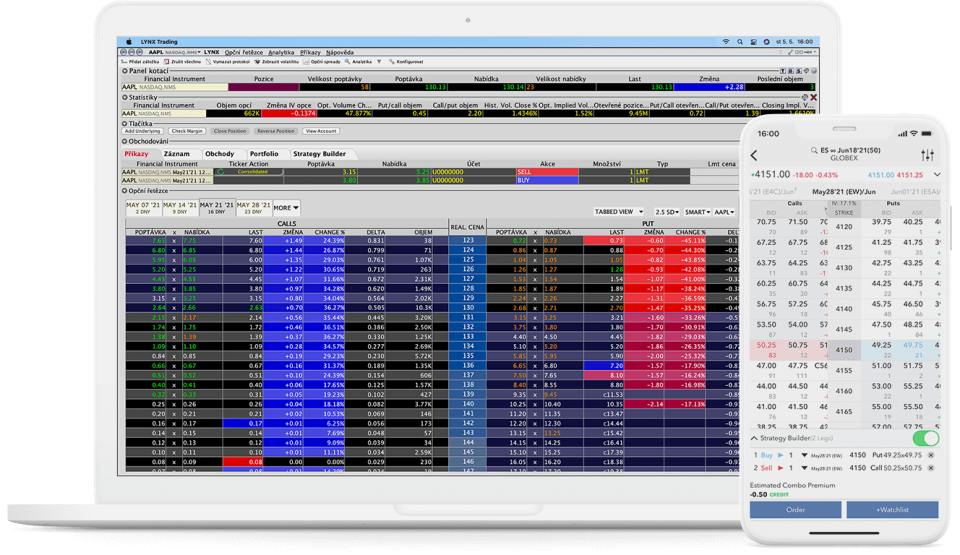960x555 pixels.
Task: Click Add Underlying button
Action: pyautogui.click(x=143, y=131)
